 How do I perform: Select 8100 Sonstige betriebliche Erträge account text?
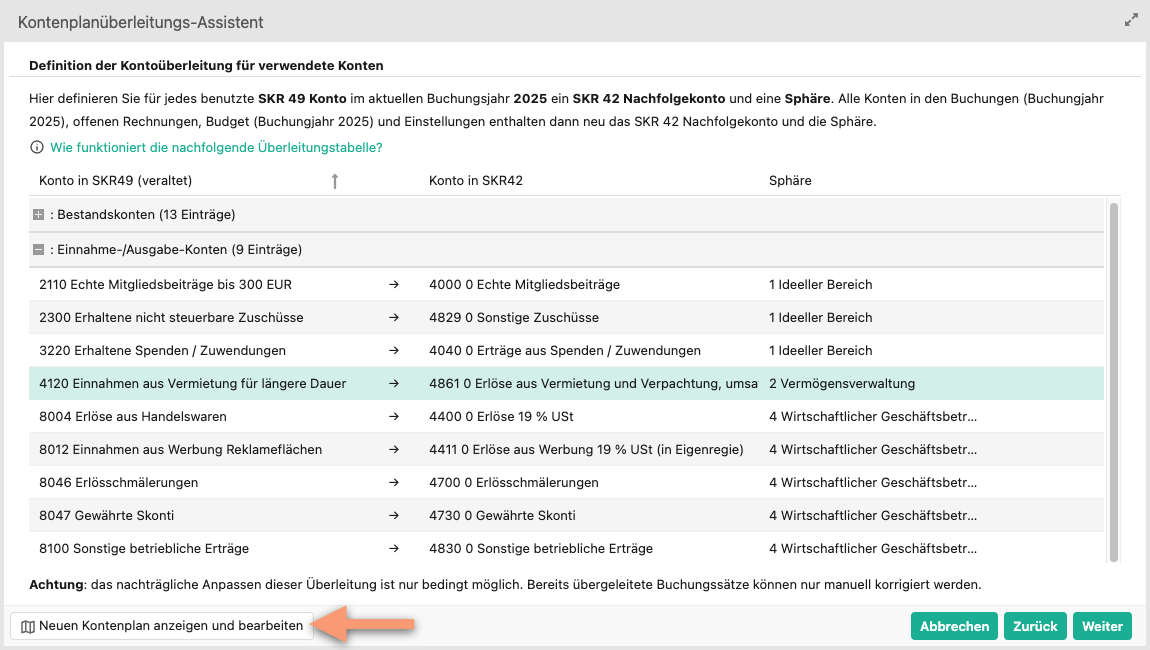coord(144,549)
